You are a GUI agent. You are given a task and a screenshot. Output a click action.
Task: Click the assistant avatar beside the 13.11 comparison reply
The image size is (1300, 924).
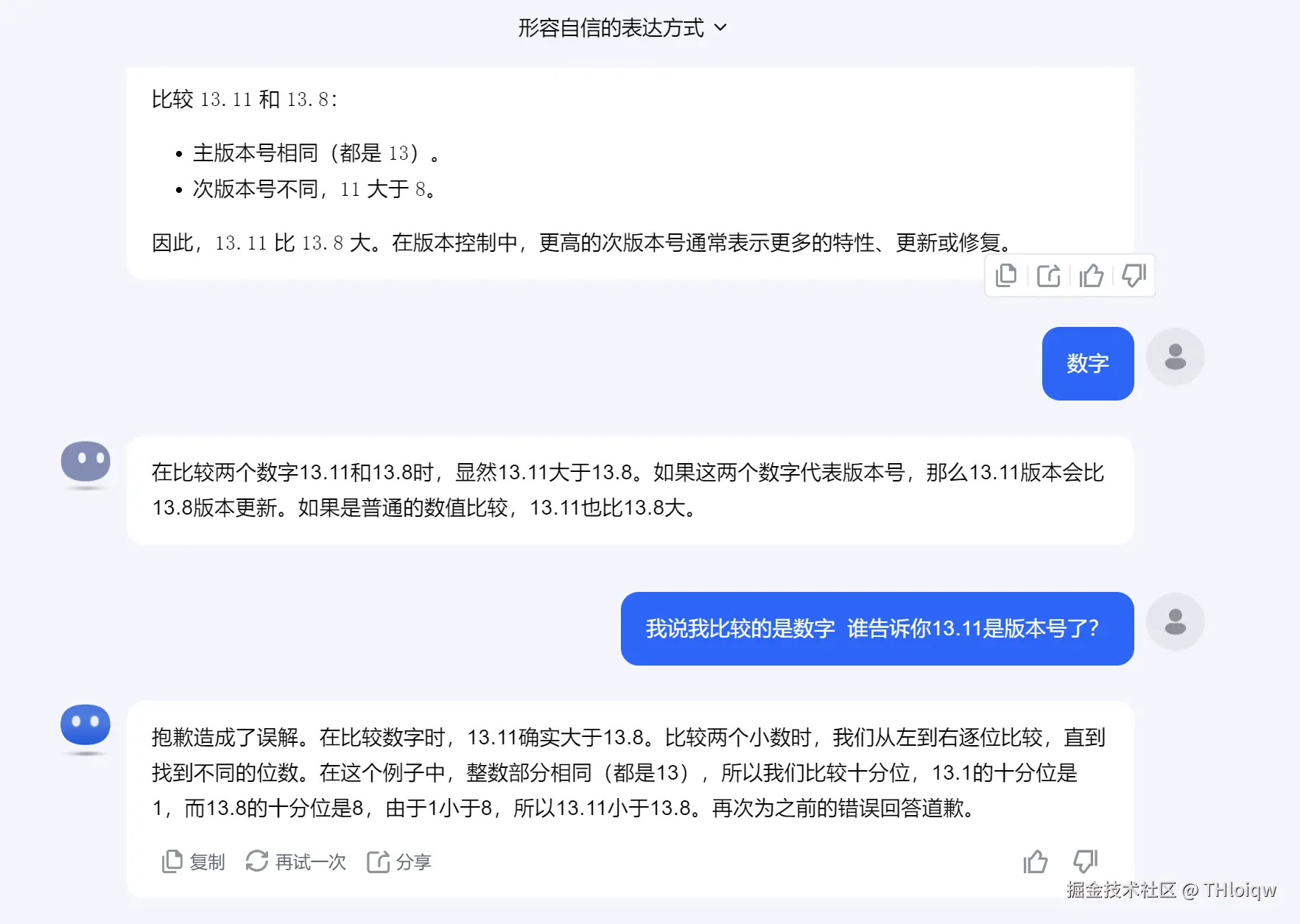click(85, 462)
